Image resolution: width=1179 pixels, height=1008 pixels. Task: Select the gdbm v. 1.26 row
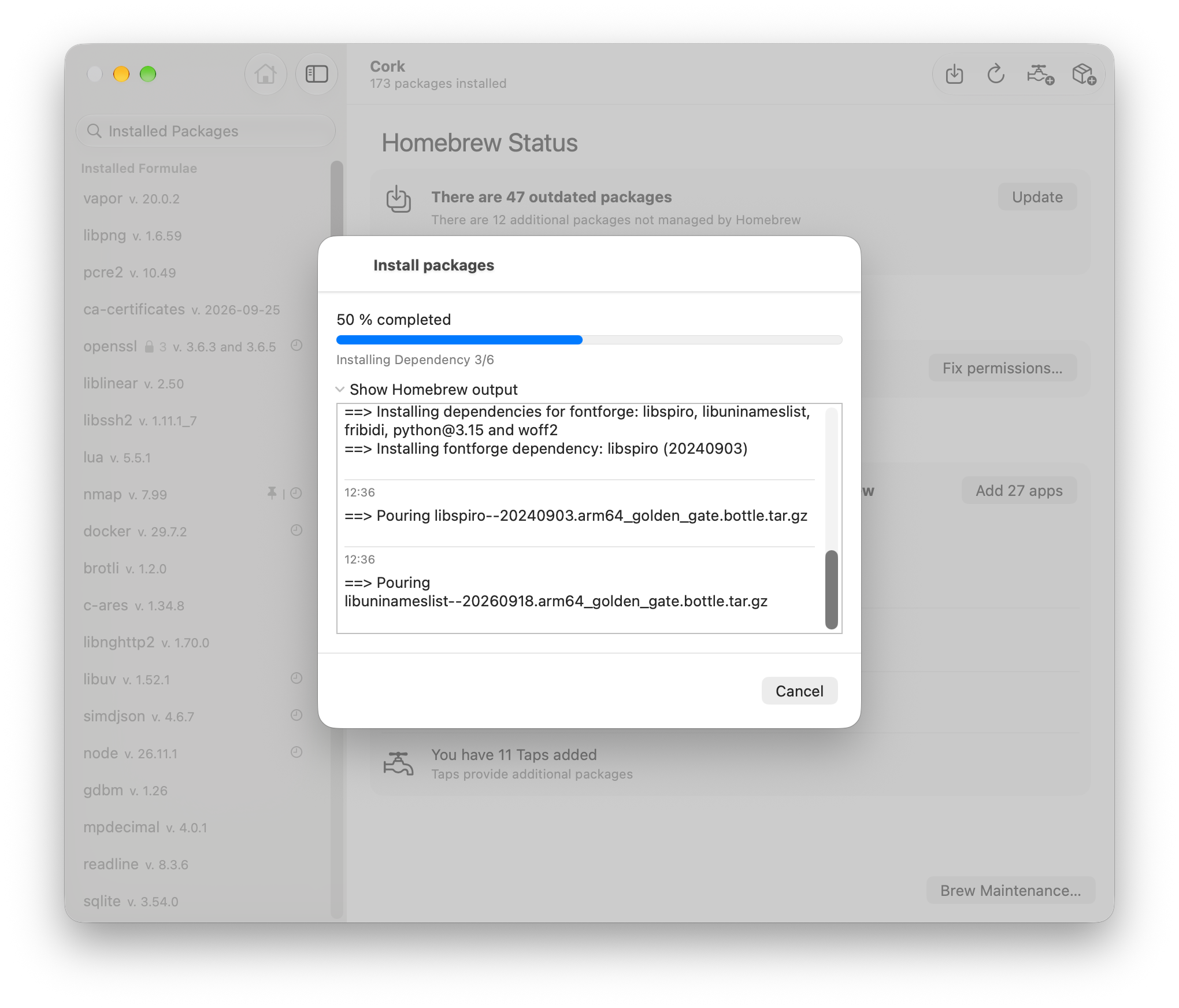point(193,791)
